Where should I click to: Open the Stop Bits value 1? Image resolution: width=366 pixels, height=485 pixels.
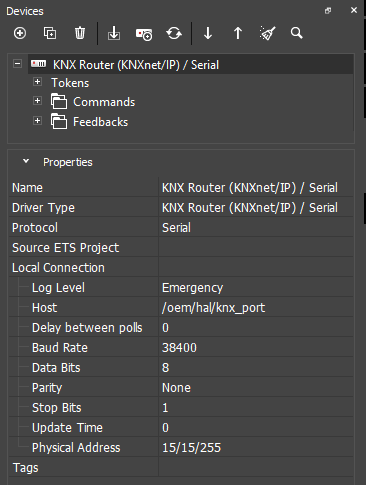256,407
